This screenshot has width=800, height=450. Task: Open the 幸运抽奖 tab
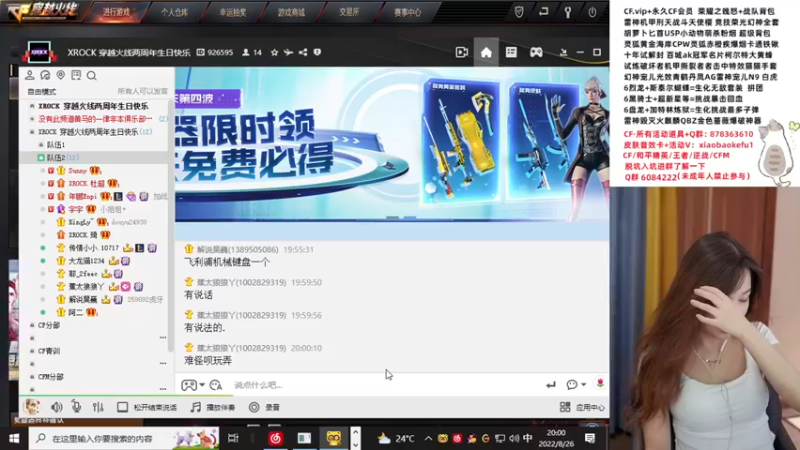[x=233, y=12]
